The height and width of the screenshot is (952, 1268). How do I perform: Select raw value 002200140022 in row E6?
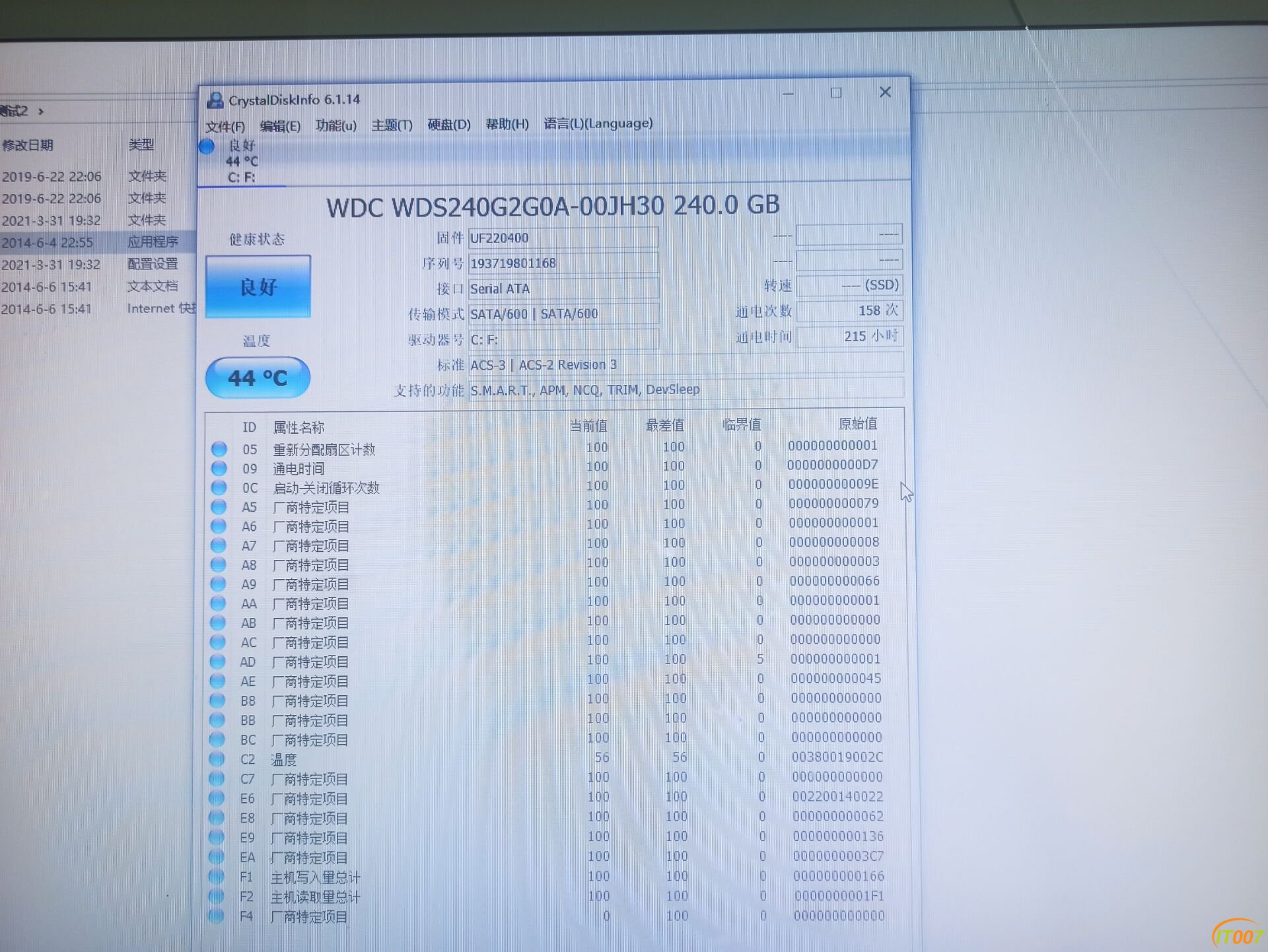pos(837,796)
